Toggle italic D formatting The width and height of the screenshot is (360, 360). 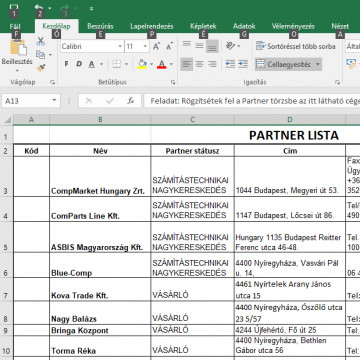[x=79, y=64]
